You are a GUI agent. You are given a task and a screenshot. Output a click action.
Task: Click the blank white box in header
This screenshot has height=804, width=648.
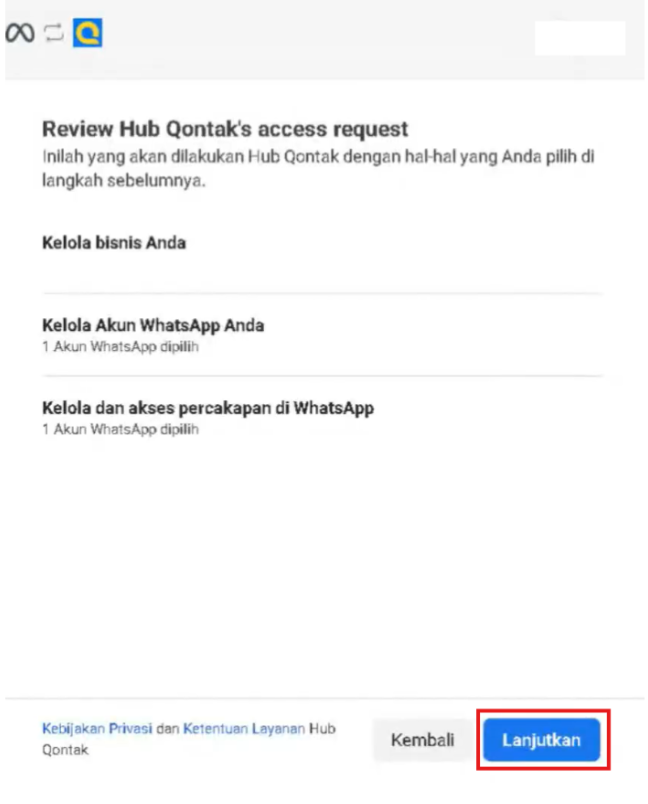580,38
